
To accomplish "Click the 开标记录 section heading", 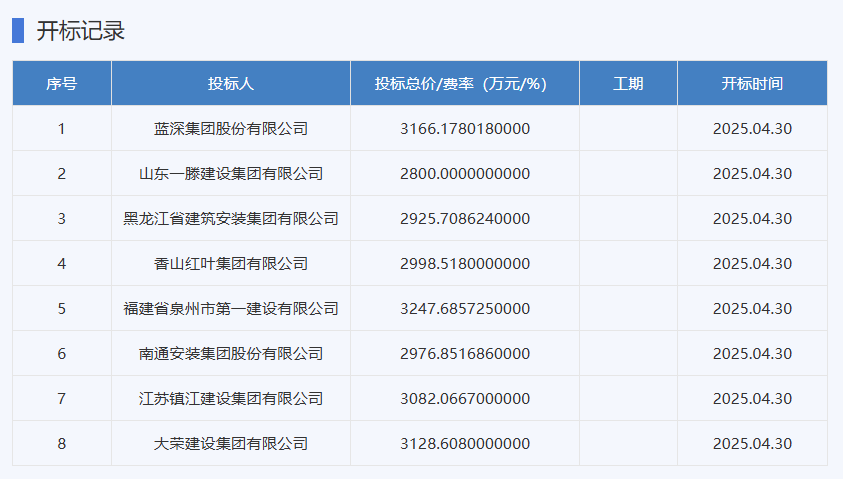I will click(81, 31).
